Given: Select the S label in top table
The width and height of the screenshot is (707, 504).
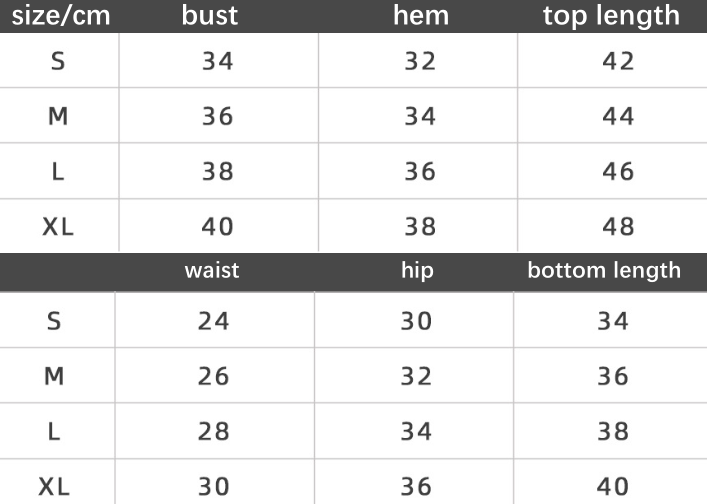Looking at the screenshot, I should pyautogui.click(x=58, y=62).
